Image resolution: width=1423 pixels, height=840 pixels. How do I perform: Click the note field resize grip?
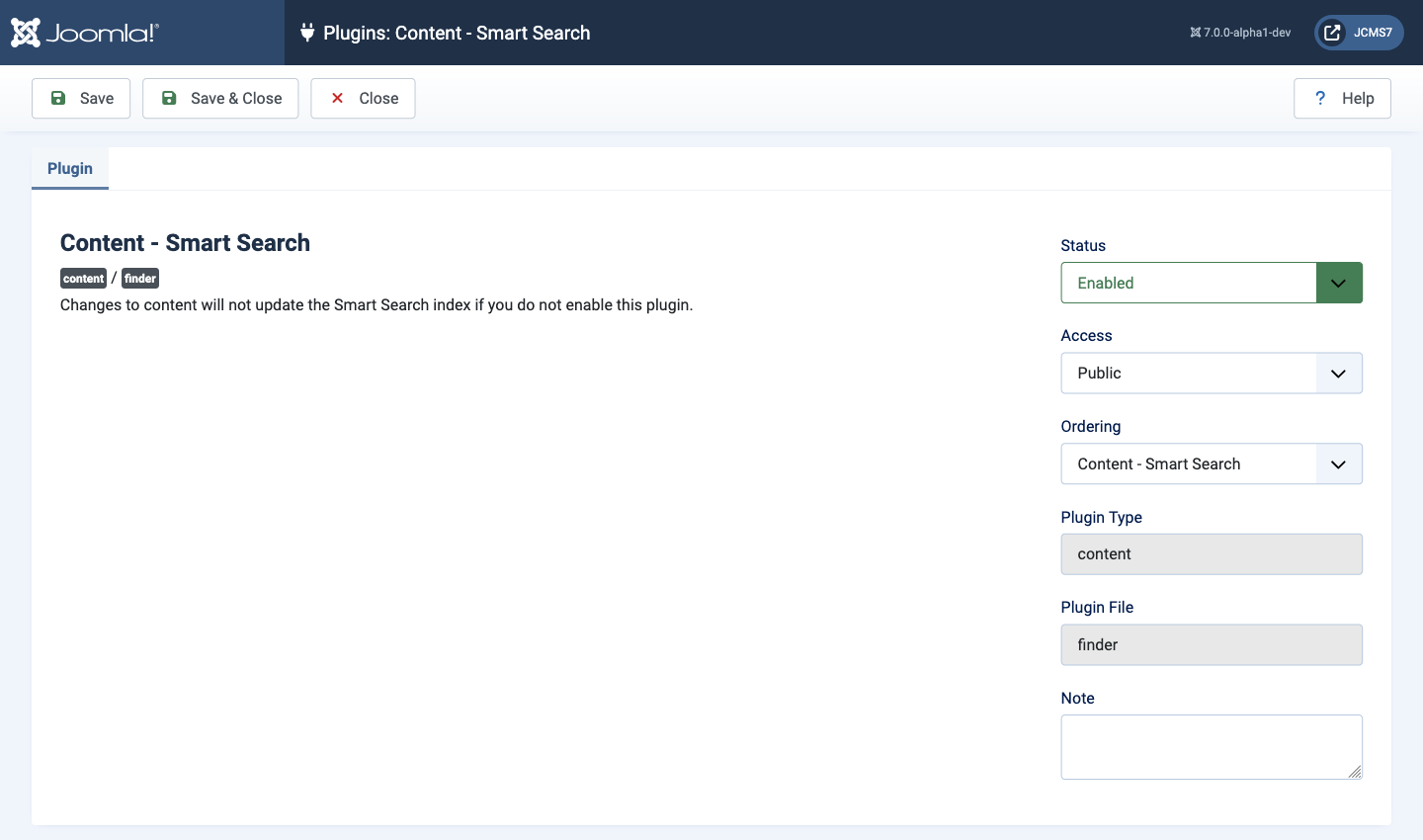(x=1355, y=772)
